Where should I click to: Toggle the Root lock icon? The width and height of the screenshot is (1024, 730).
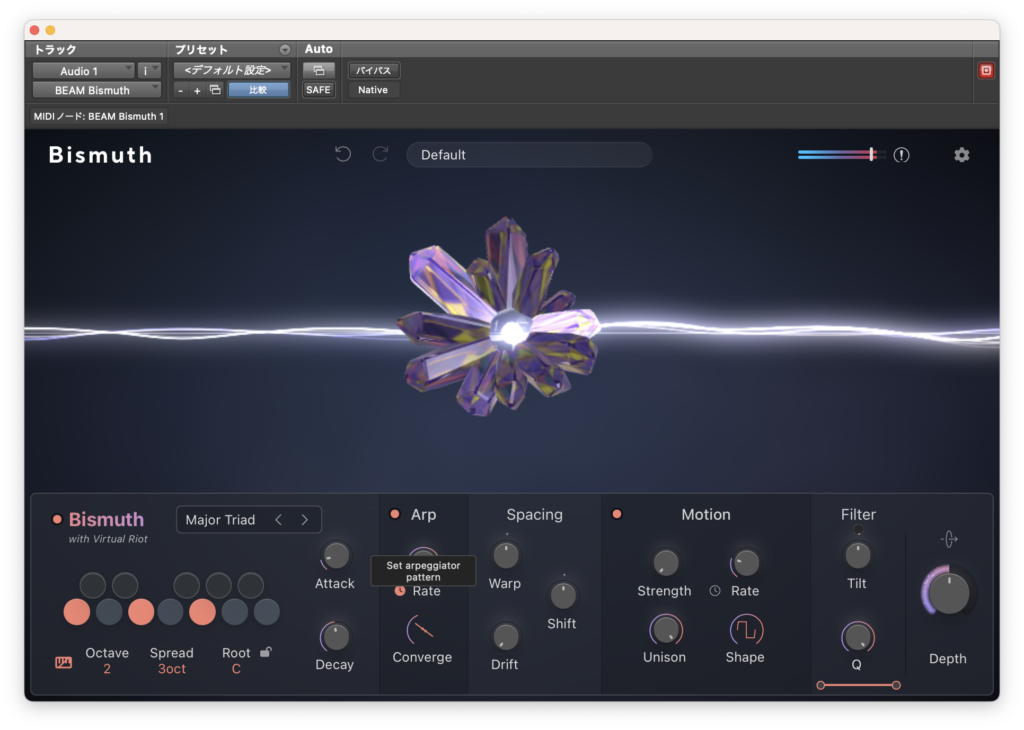click(x=265, y=652)
